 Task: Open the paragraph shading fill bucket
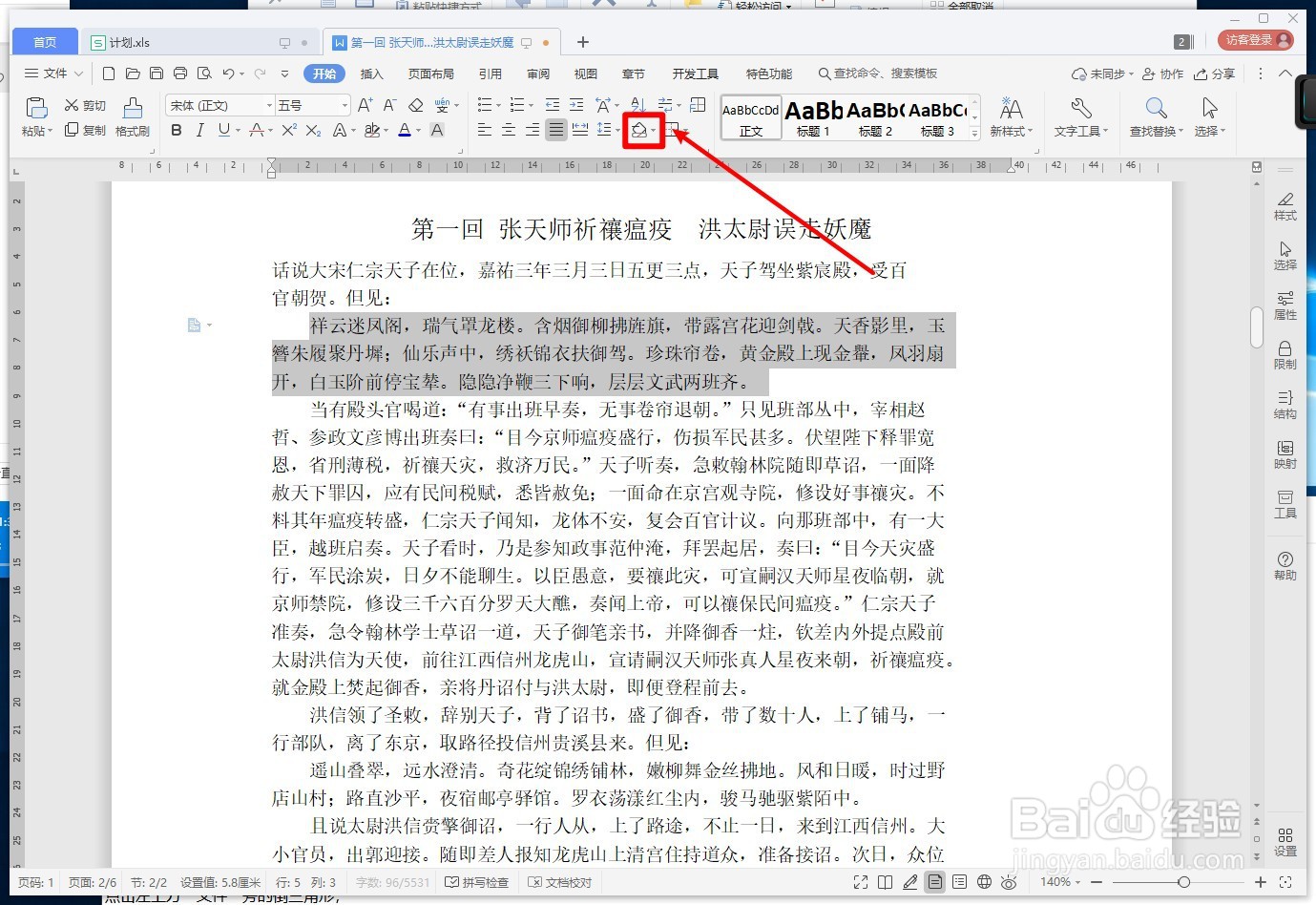point(639,131)
